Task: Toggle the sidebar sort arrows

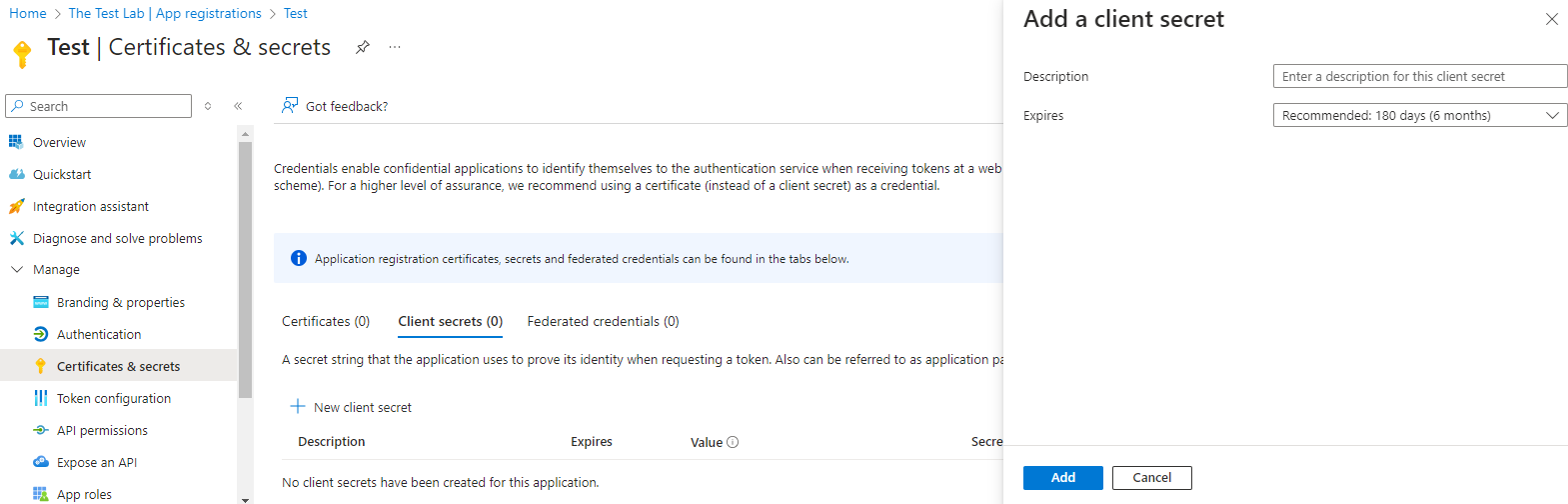Action: click(208, 106)
